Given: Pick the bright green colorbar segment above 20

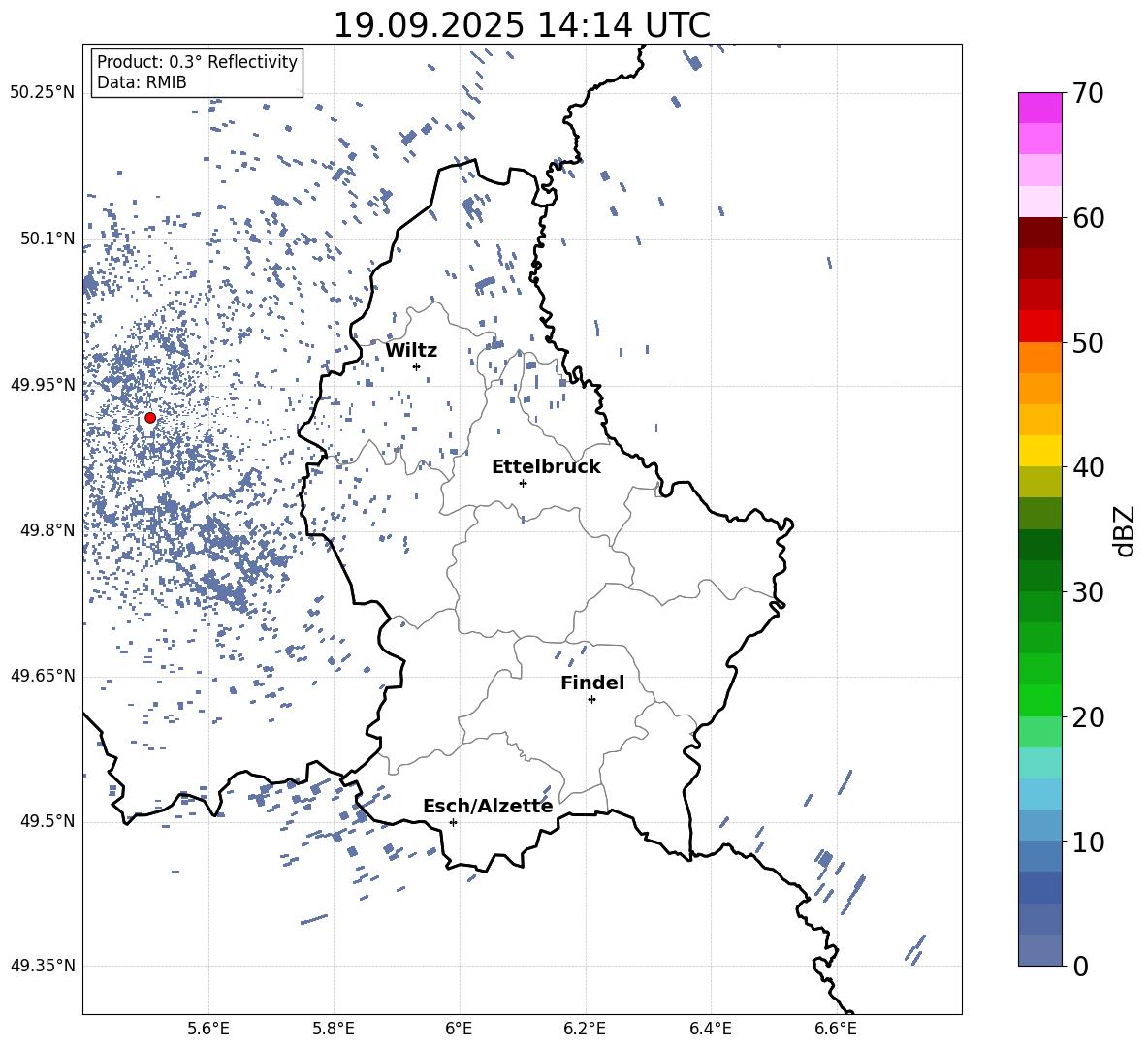Looking at the screenshot, I should (1040, 700).
